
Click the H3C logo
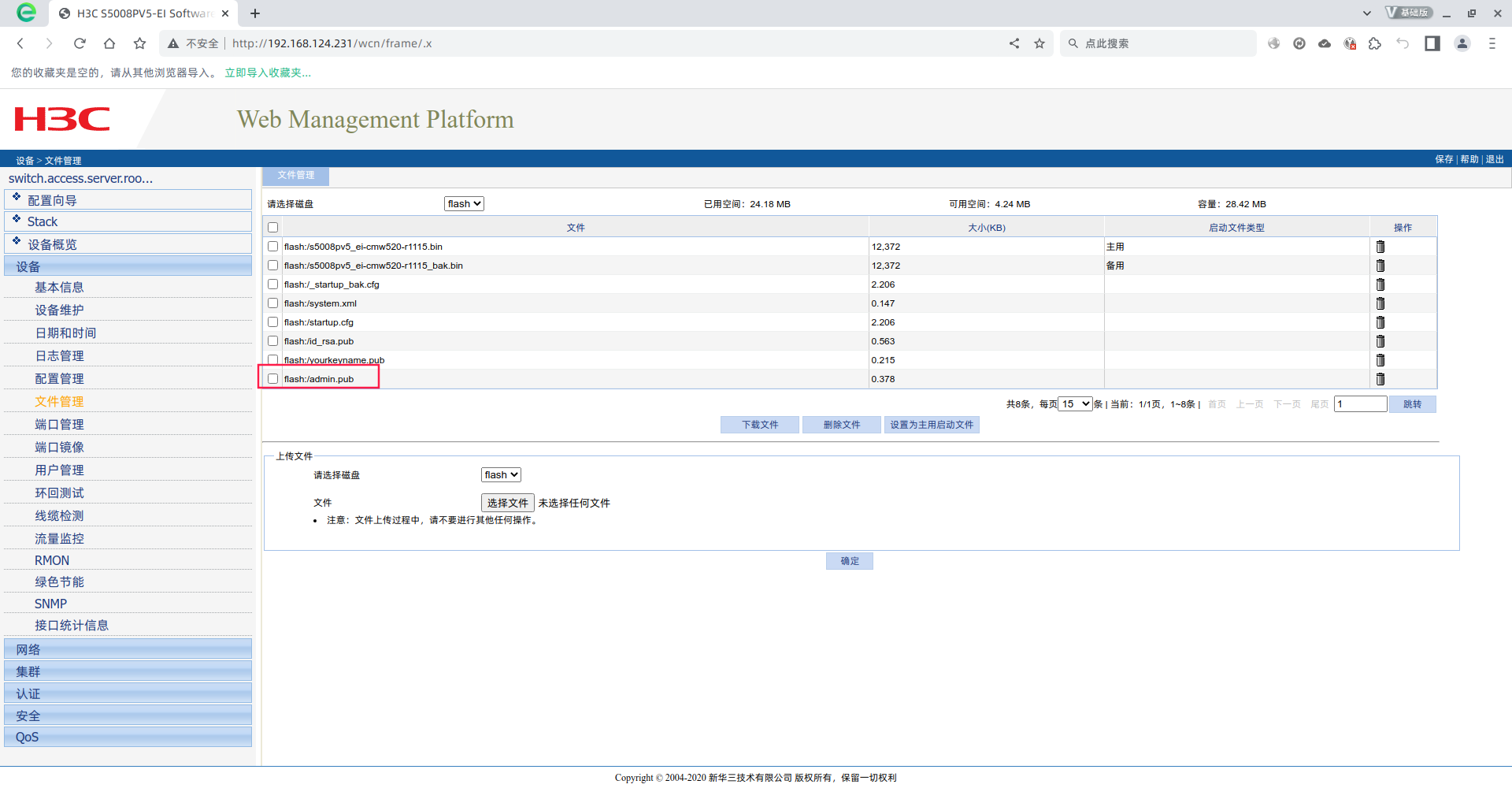pyautogui.click(x=62, y=119)
